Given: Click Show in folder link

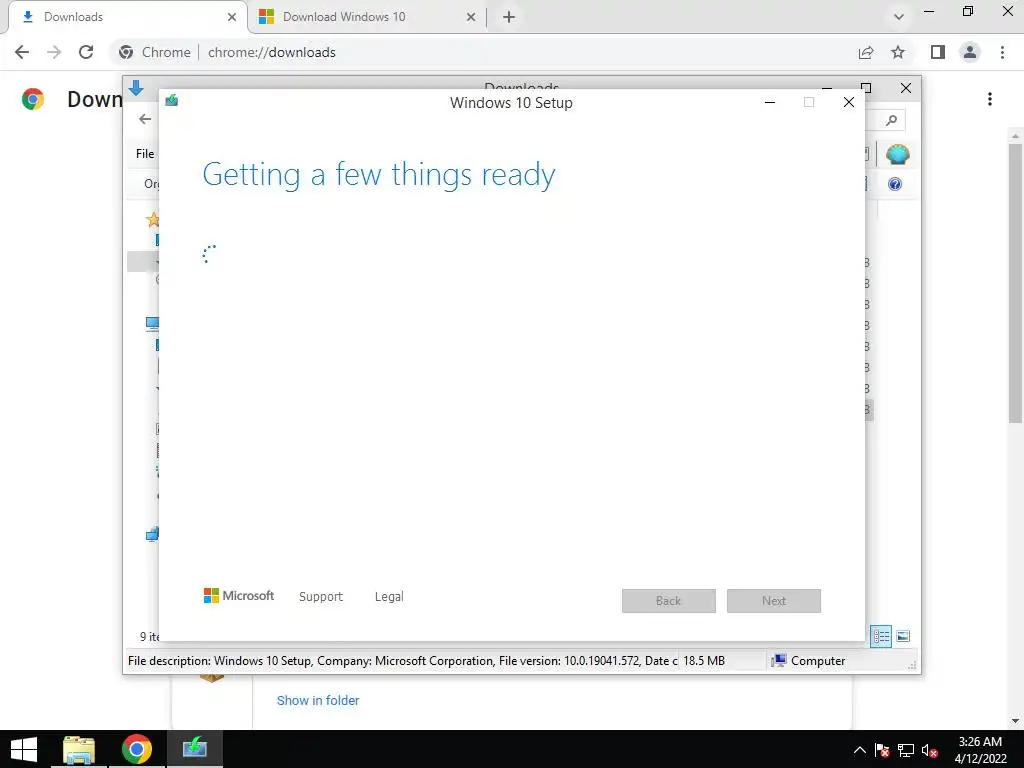Looking at the screenshot, I should coord(318,700).
